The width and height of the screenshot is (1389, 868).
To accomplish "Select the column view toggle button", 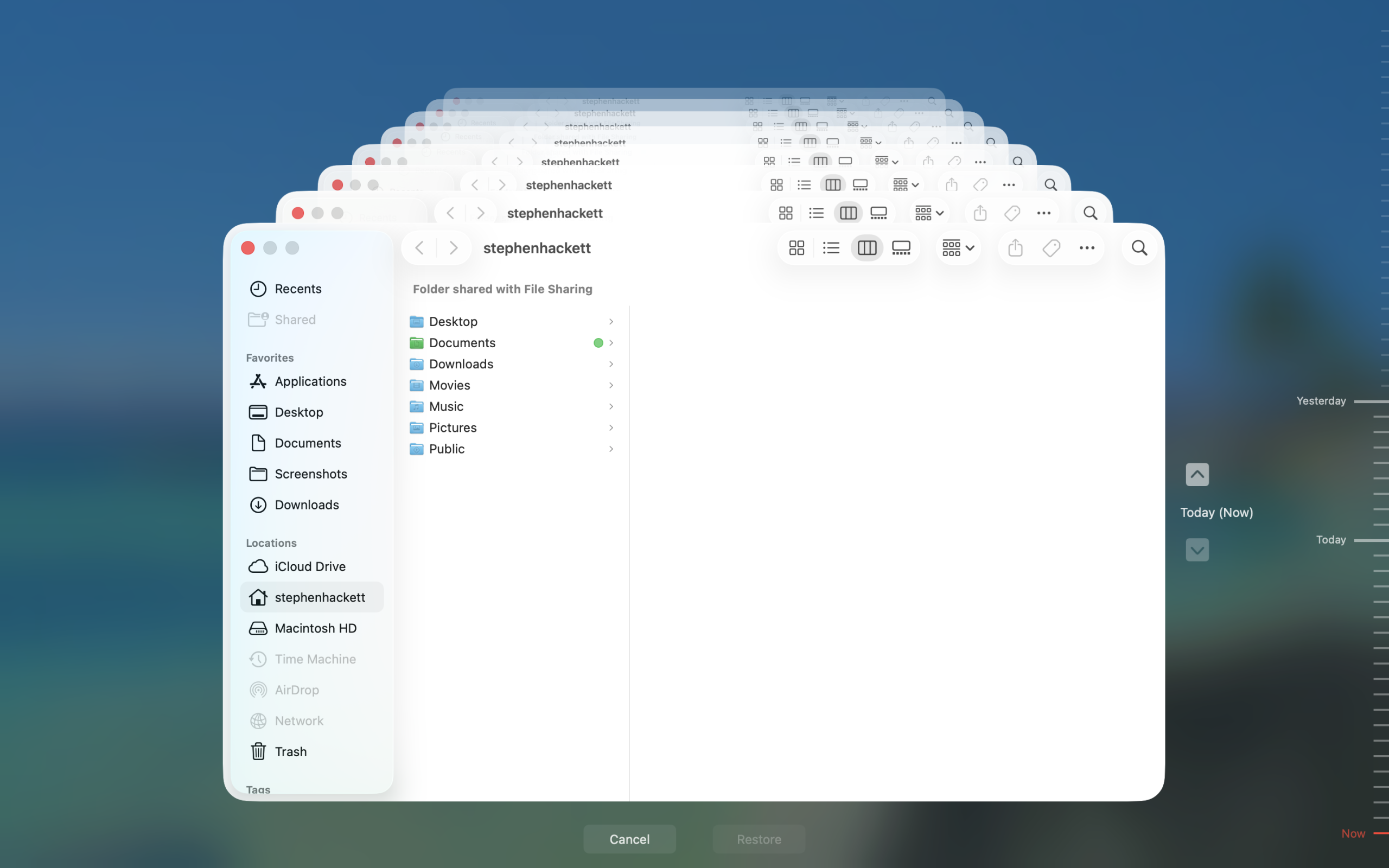I will pyautogui.click(x=866, y=248).
